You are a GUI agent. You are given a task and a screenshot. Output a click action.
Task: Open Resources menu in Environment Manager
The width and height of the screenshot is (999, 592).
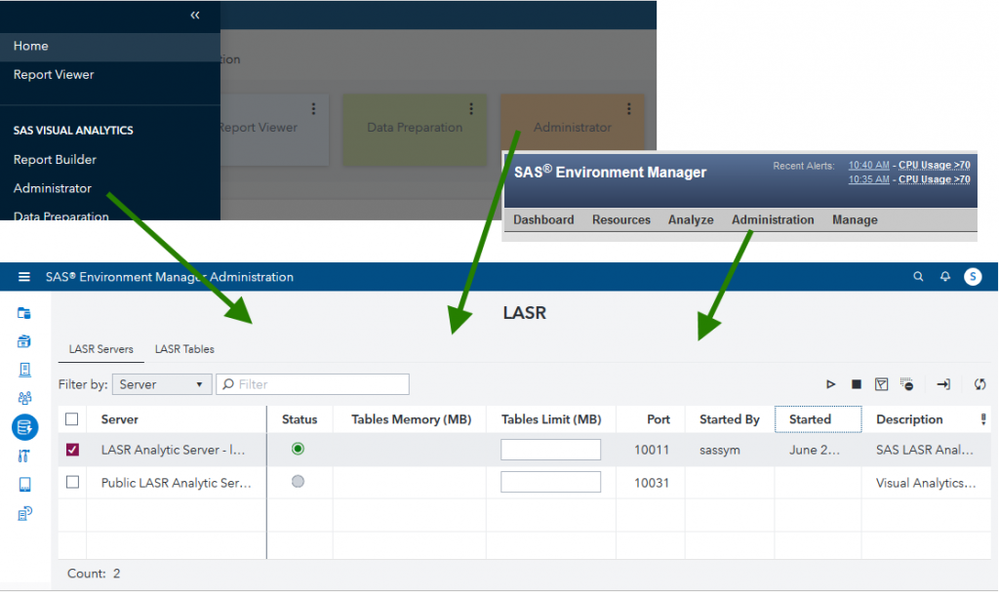point(621,220)
